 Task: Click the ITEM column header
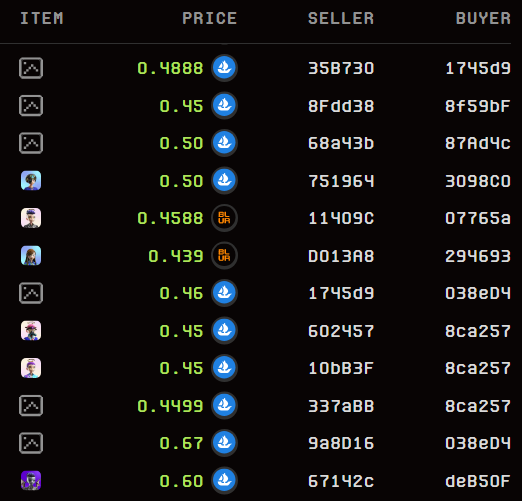pyautogui.click(x=42, y=18)
